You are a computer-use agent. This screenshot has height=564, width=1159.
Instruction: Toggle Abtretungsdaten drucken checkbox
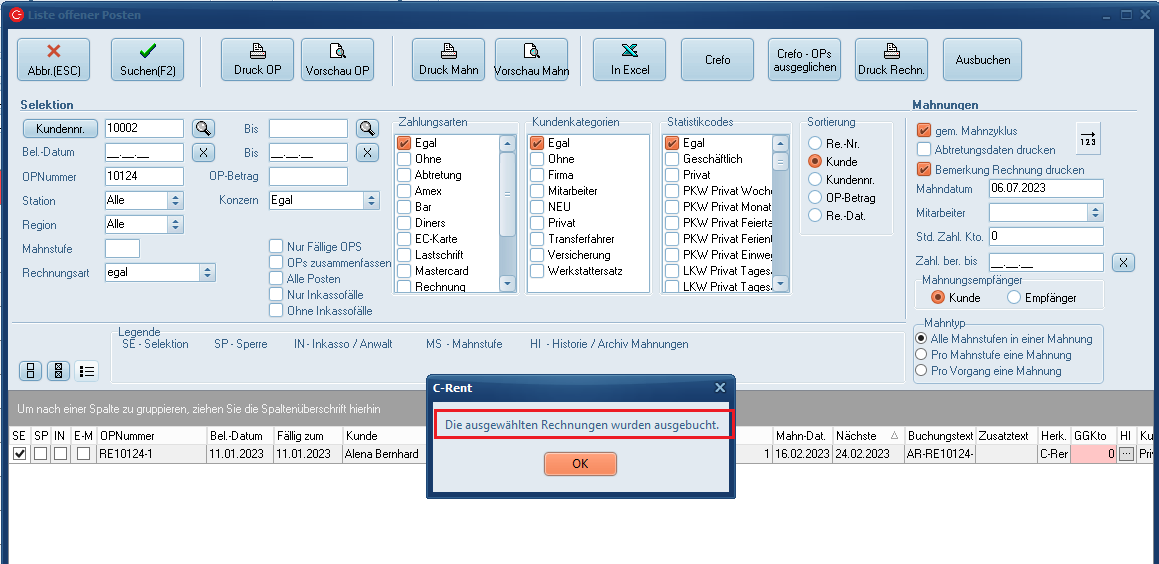point(924,150)
